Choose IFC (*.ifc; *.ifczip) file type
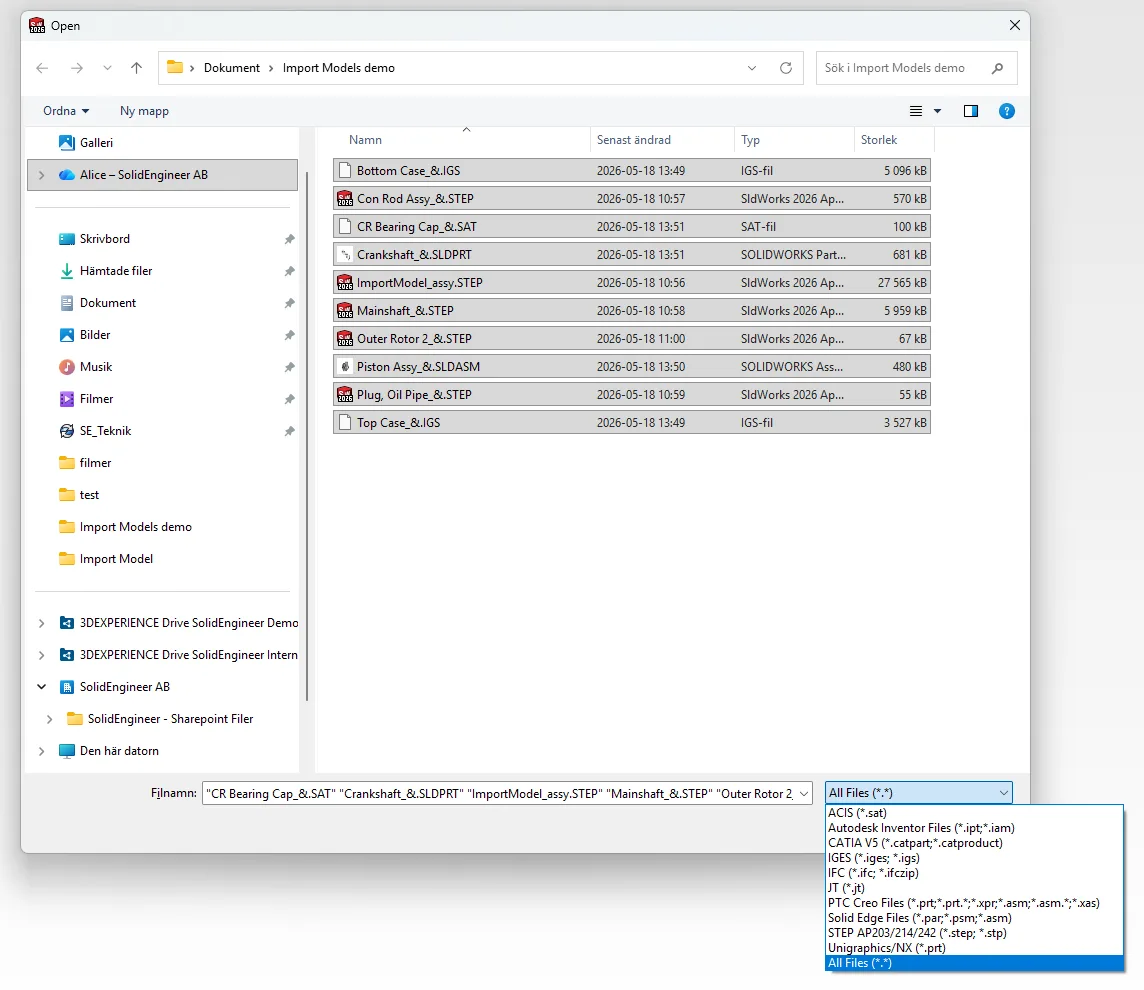 974,873
